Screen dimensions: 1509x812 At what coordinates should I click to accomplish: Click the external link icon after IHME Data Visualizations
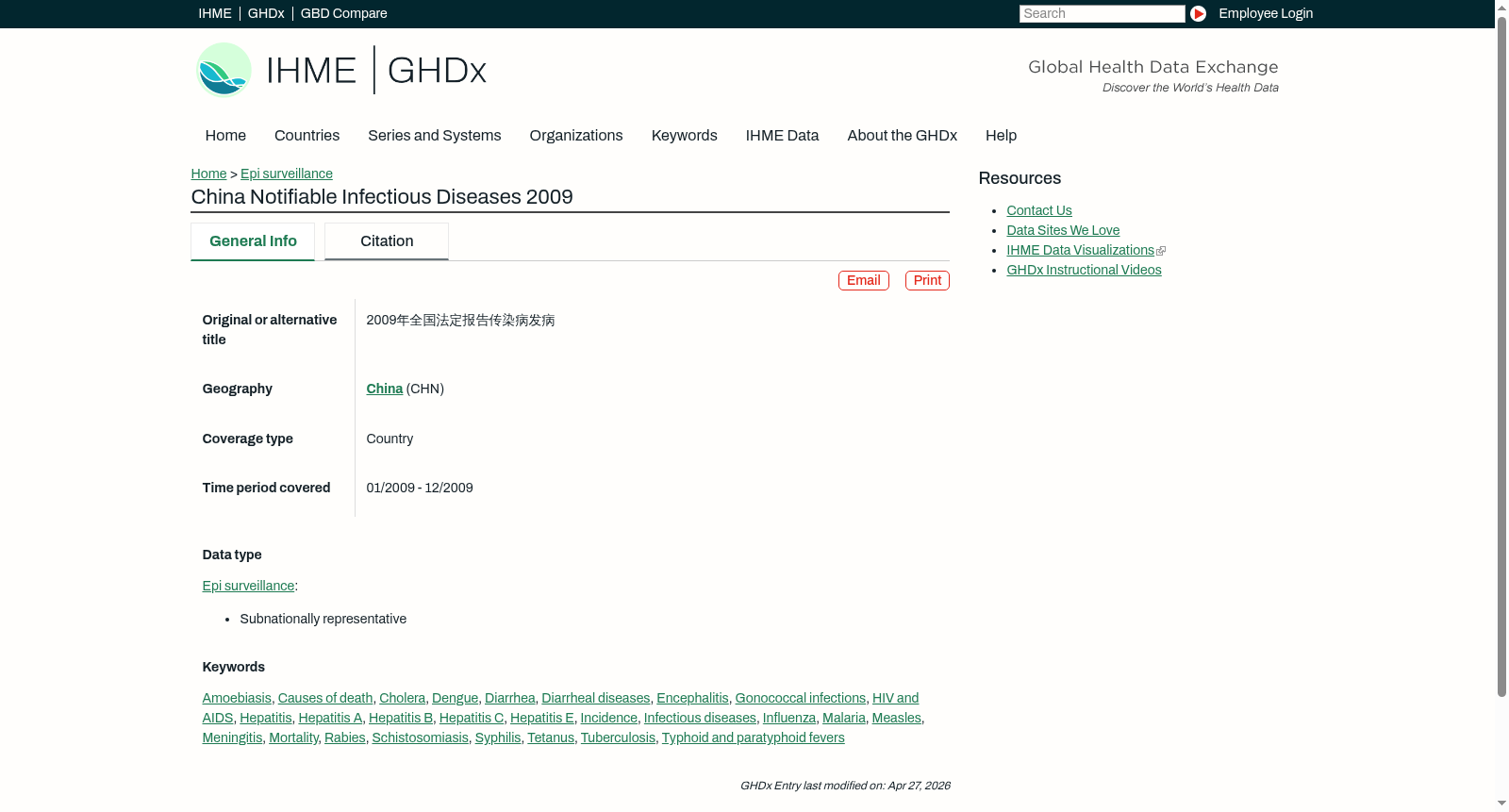point(1161,251)
